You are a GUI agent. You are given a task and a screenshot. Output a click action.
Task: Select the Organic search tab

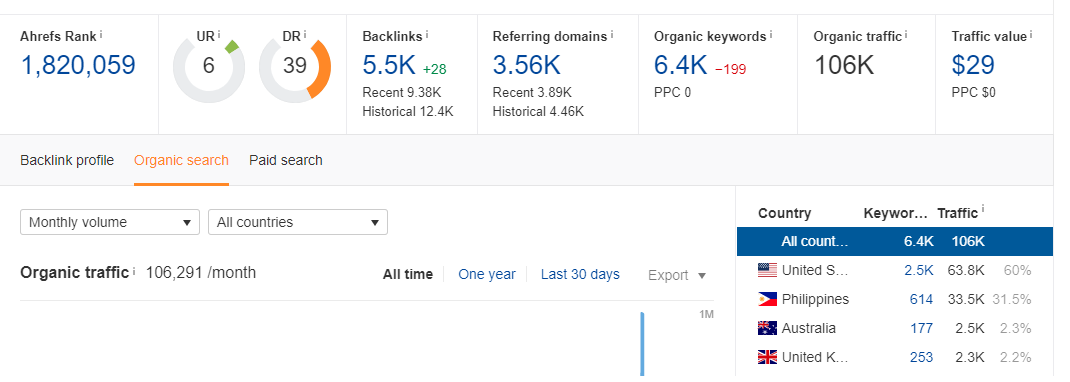pos(182,160)
